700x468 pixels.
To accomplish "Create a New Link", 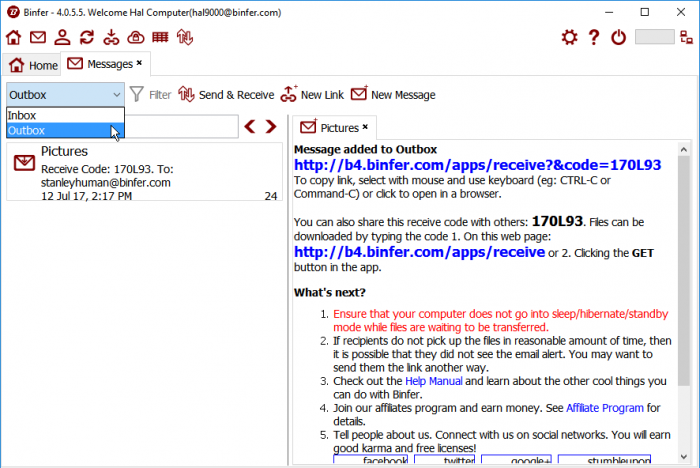I will tap(312, 95).
